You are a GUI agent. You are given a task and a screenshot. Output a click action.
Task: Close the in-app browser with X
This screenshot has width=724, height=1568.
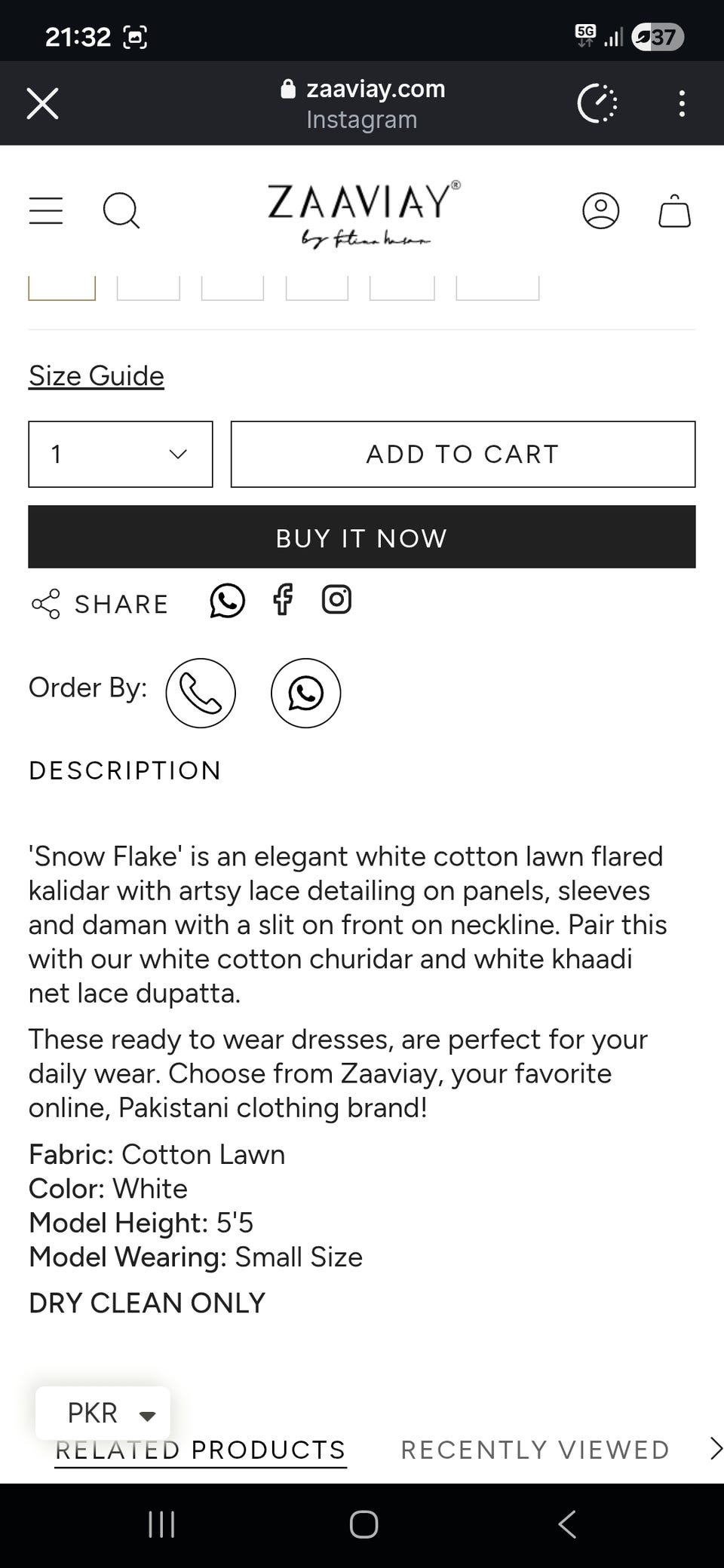(42, 103)
